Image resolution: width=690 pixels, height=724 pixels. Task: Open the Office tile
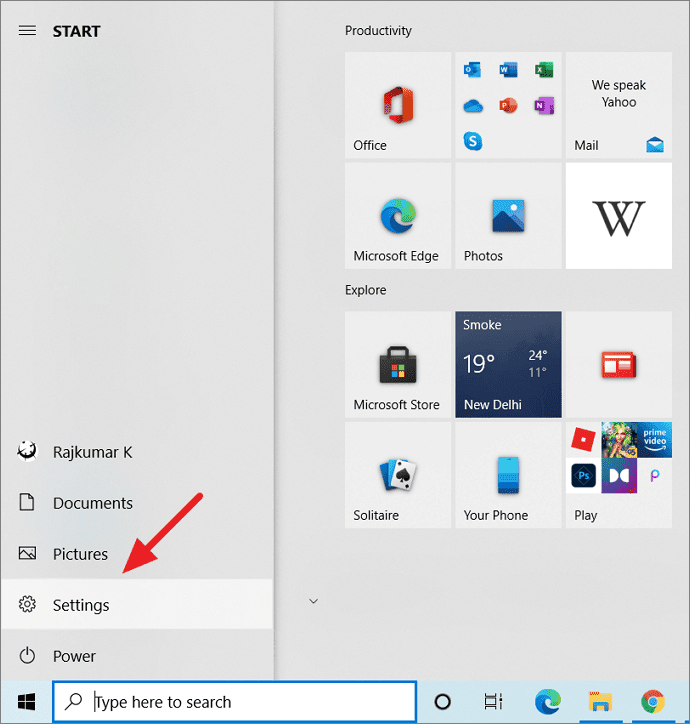point(398,105)
